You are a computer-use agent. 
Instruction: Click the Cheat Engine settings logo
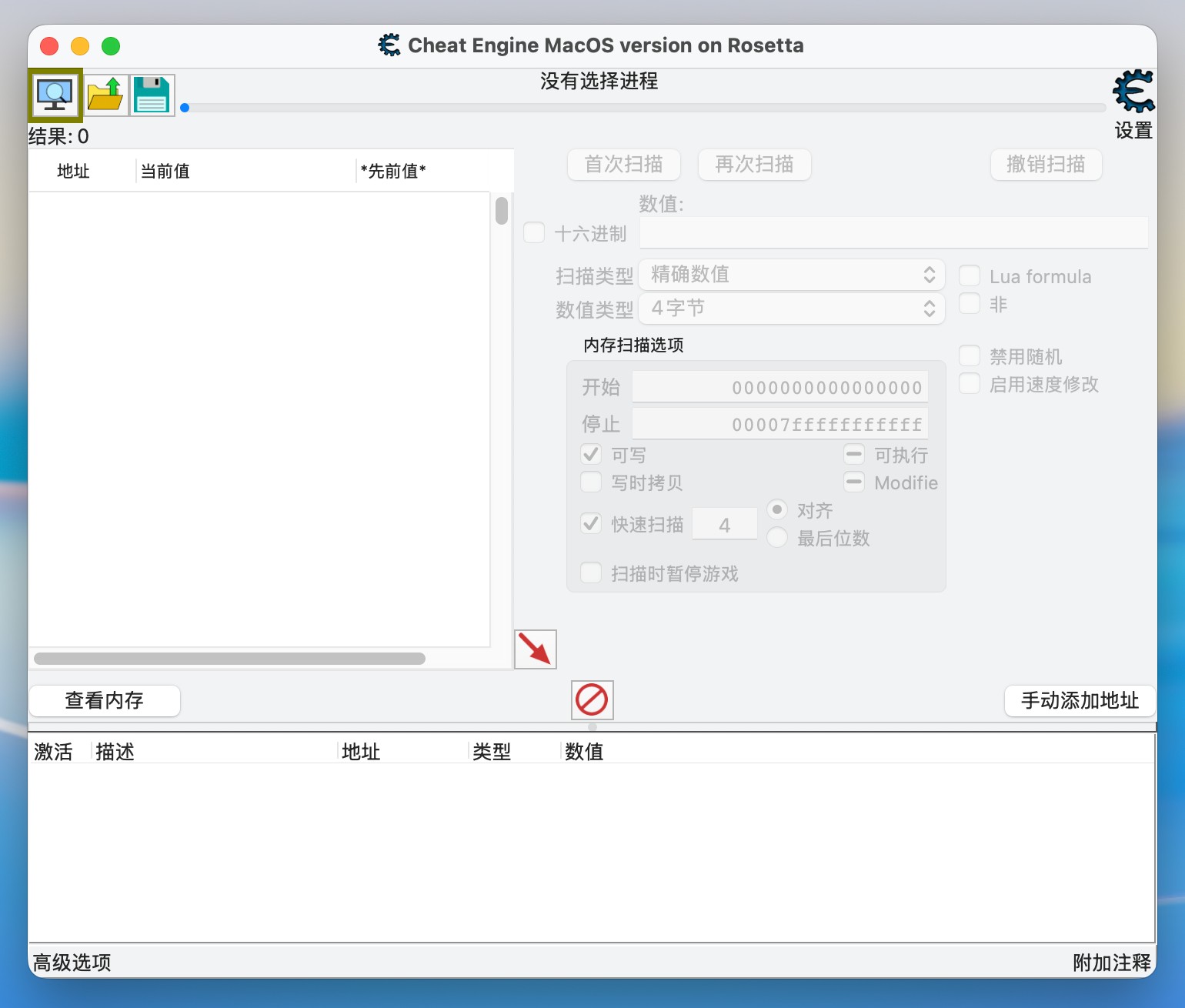(1133, 92)
